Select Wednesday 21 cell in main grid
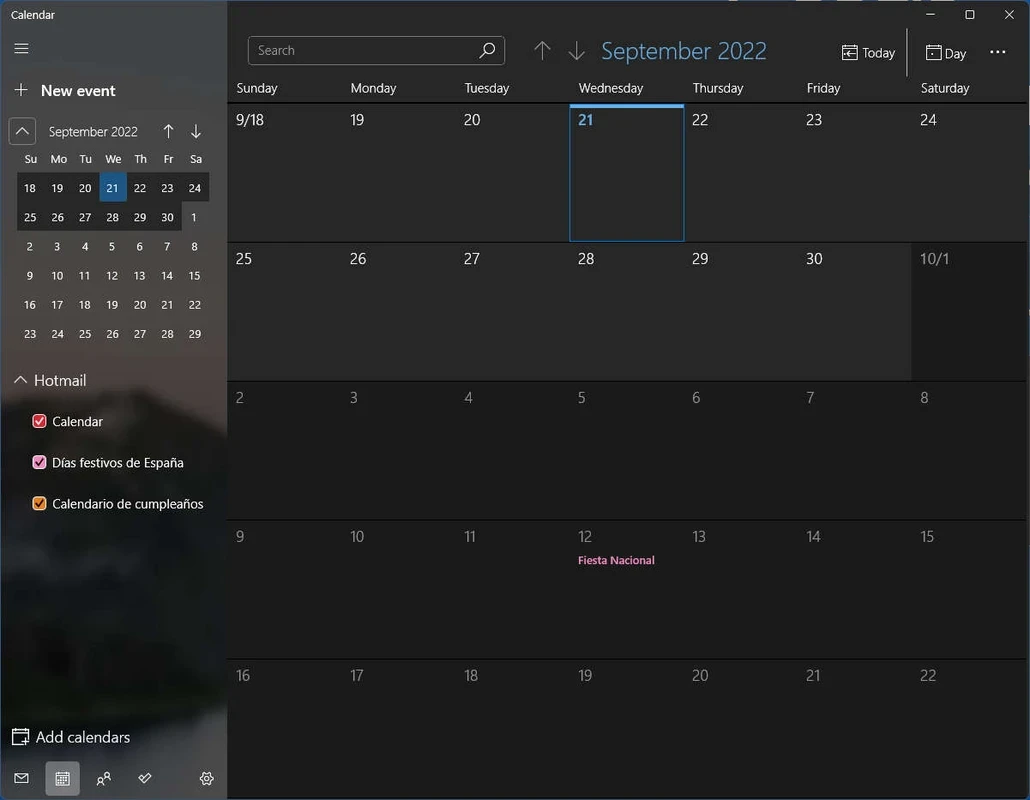The image size is (1030, 800). (x=626, y=173)
